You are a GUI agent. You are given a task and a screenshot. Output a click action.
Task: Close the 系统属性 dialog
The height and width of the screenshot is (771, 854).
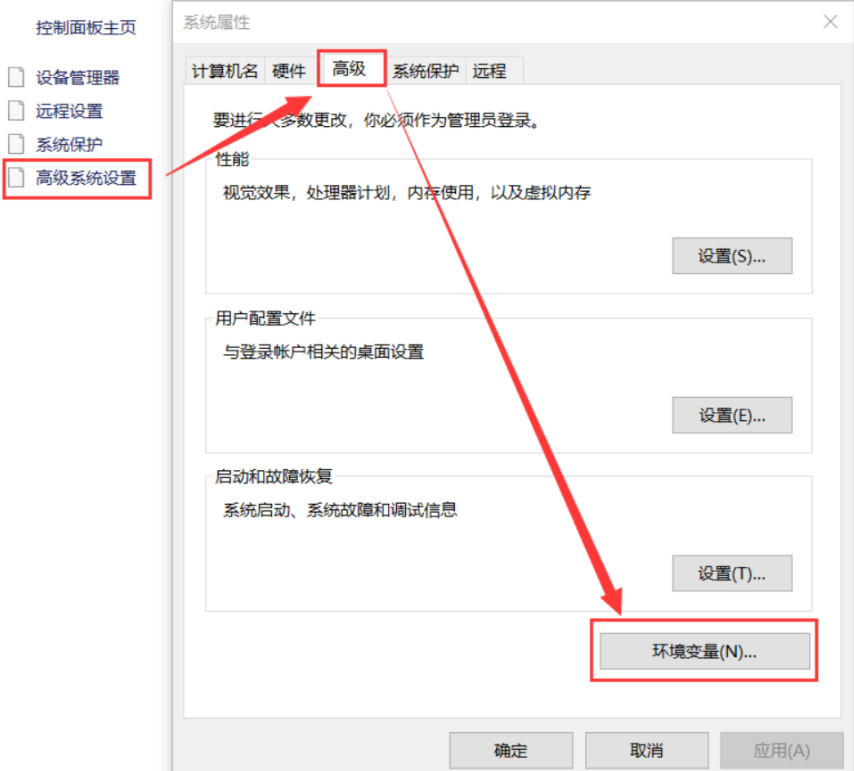[831, 22]
